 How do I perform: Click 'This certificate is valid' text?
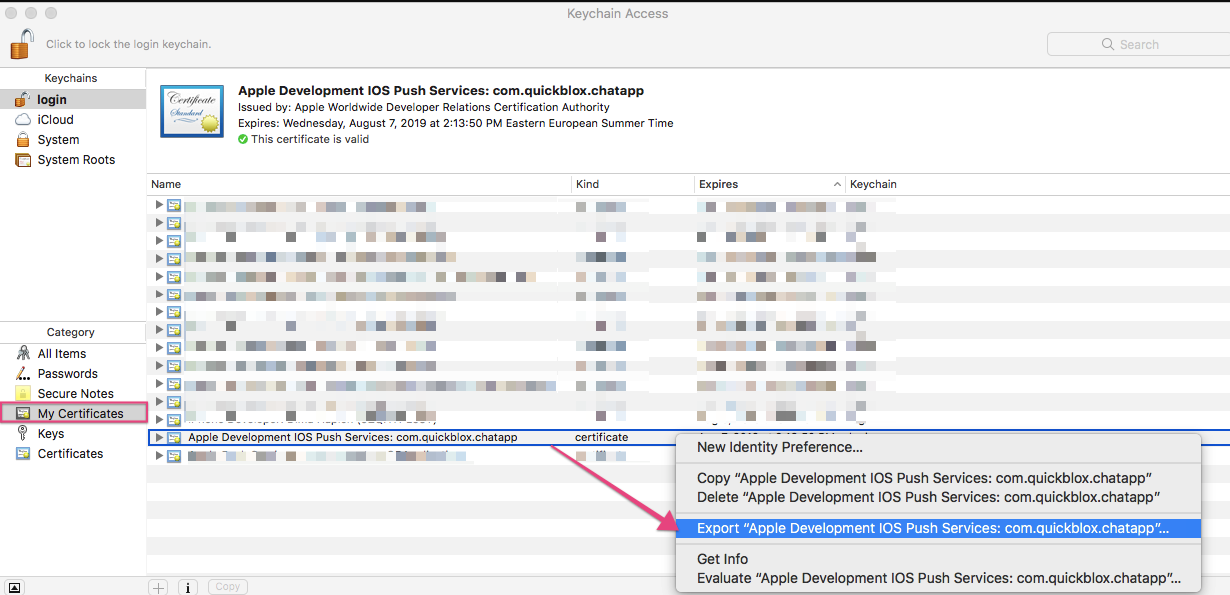click(x=310, y=139)
